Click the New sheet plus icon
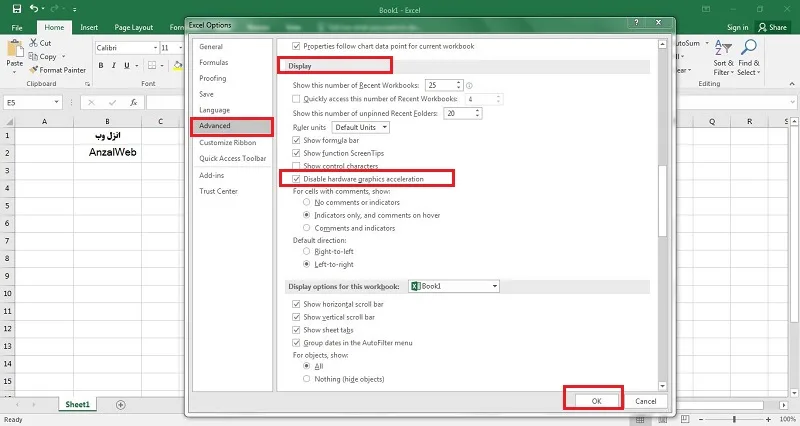Viewport: 800px width, 426px height. pyautogui.click(x=120, y=405)
